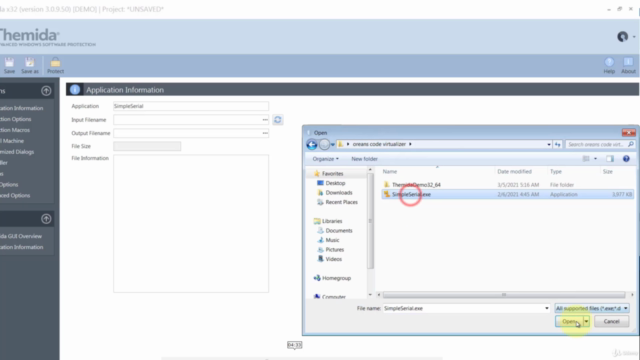Image resolution: width=640 pixels, height=360 pixels.
Task: Click the Open button
Action: (x=569, y=322)
